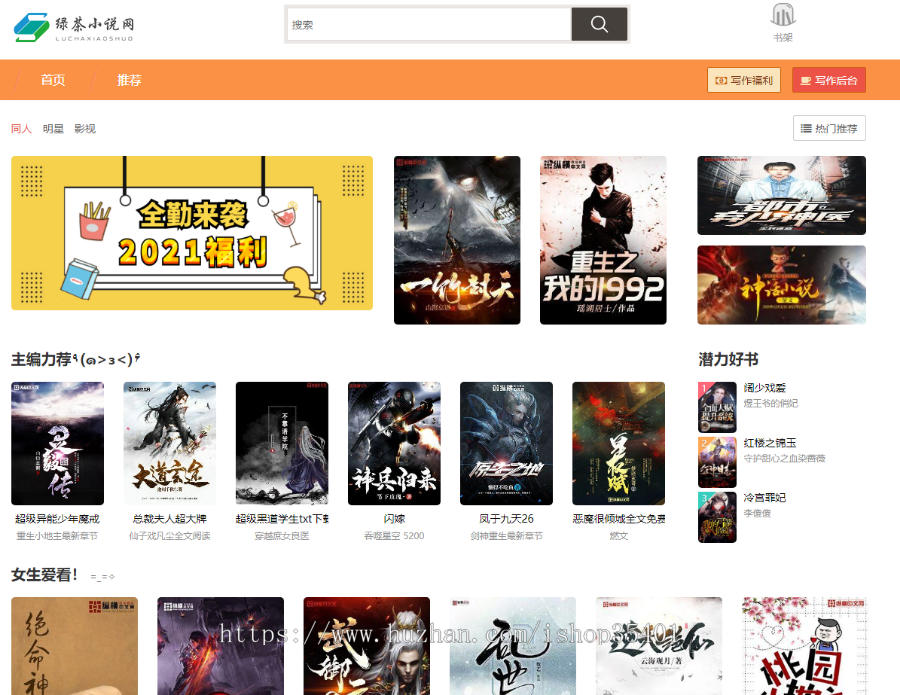Click author text 吞噬星空 5200
This screenshot has height=695, width=900.
click(394, 536)
